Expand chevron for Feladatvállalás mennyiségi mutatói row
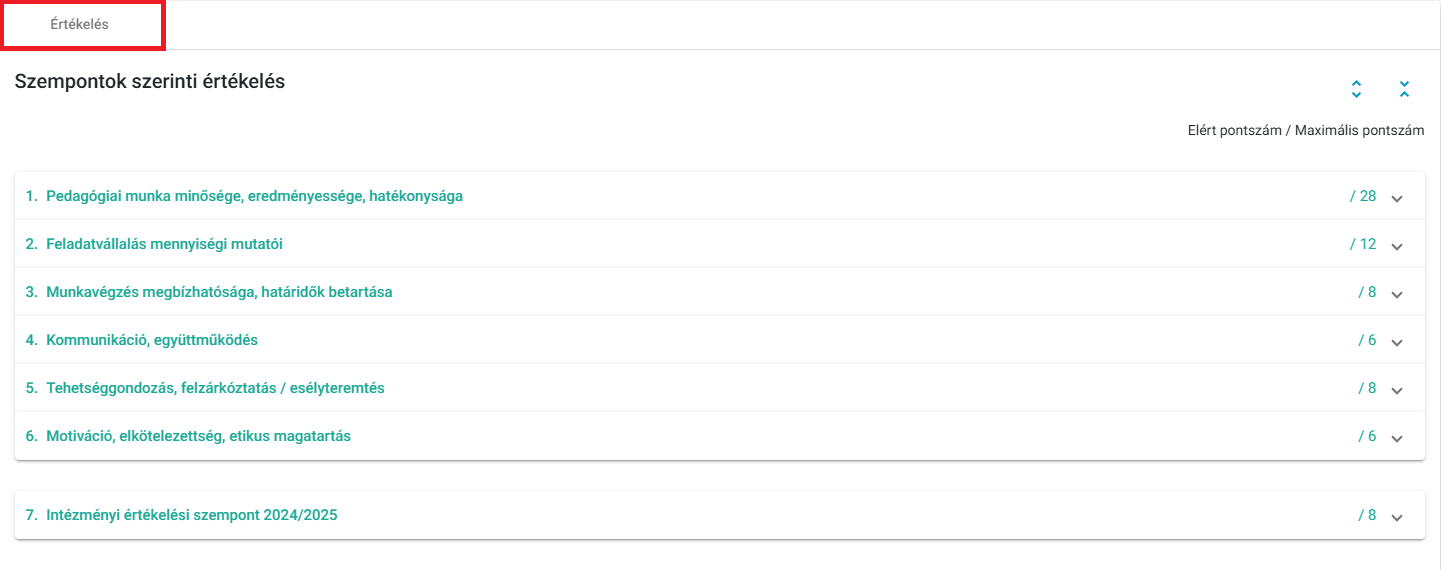 (1397, 246)
